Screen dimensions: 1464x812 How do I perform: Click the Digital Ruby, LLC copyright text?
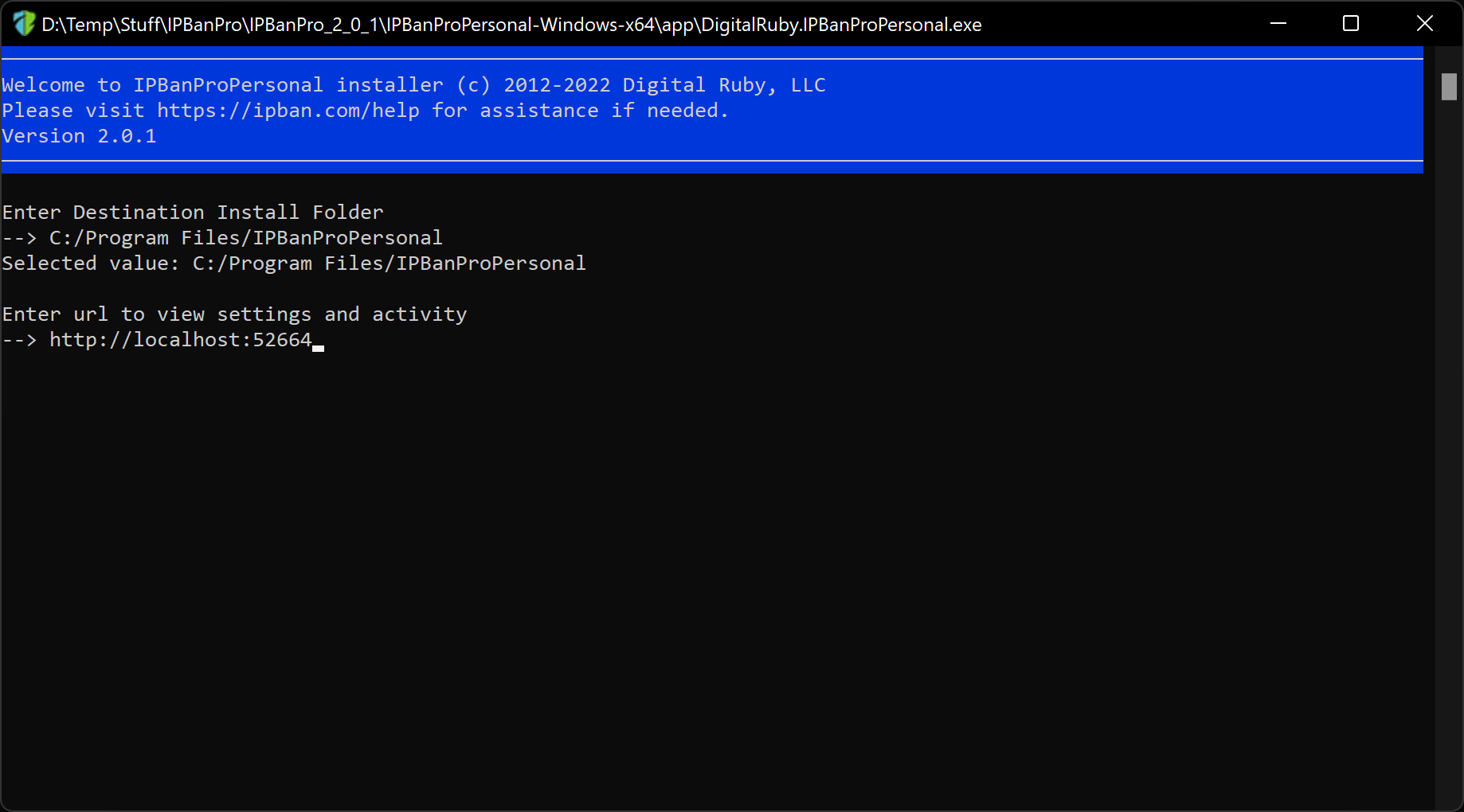click(724, 85)
